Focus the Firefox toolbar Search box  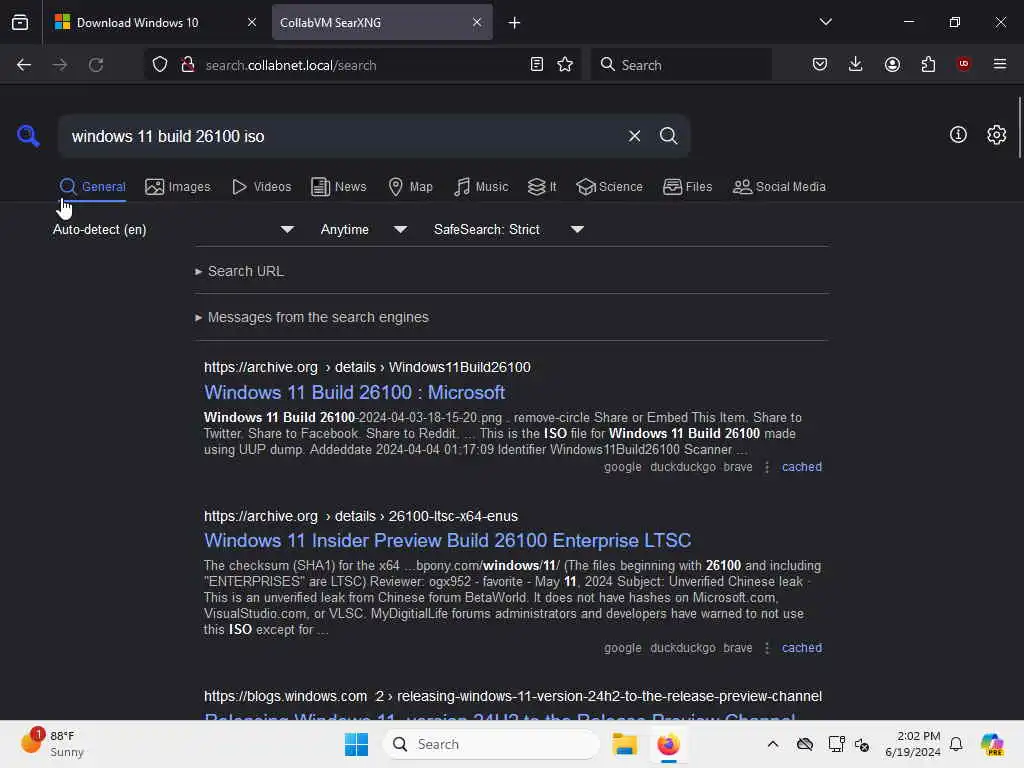(x=681, y=65)
